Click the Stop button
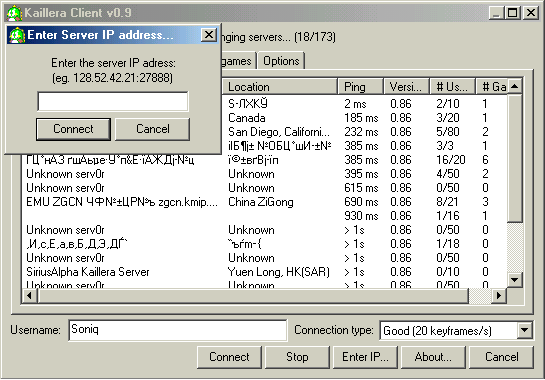 click(297, 357)
